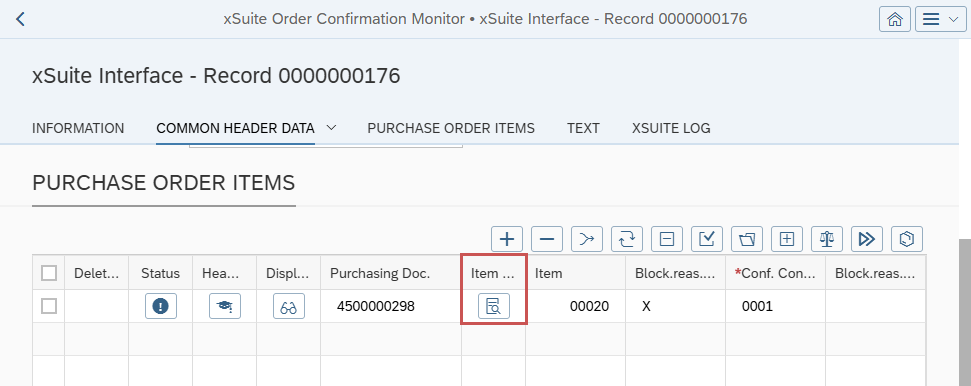This screenshot has height=386, width=971.
Task: Click the checkmark box toolbar icon
Action: 707,239
